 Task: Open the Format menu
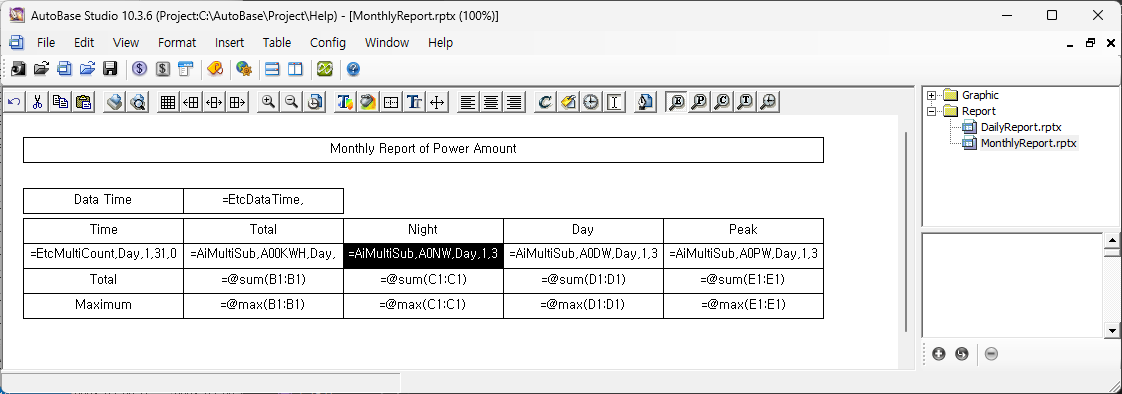click(177, 43)
